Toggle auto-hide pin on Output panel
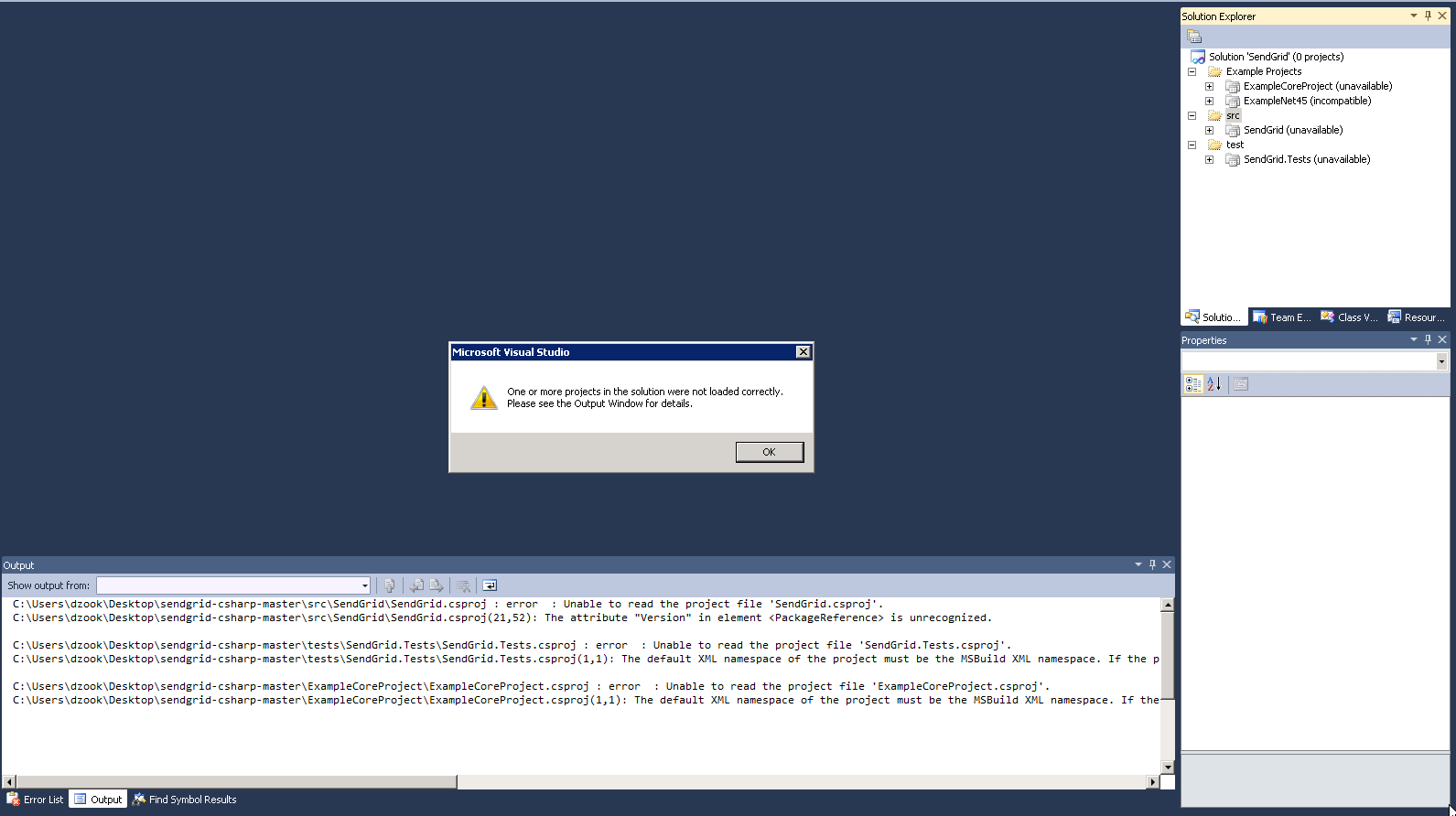The image size is (1456, 816). [x=1152, y=564]
